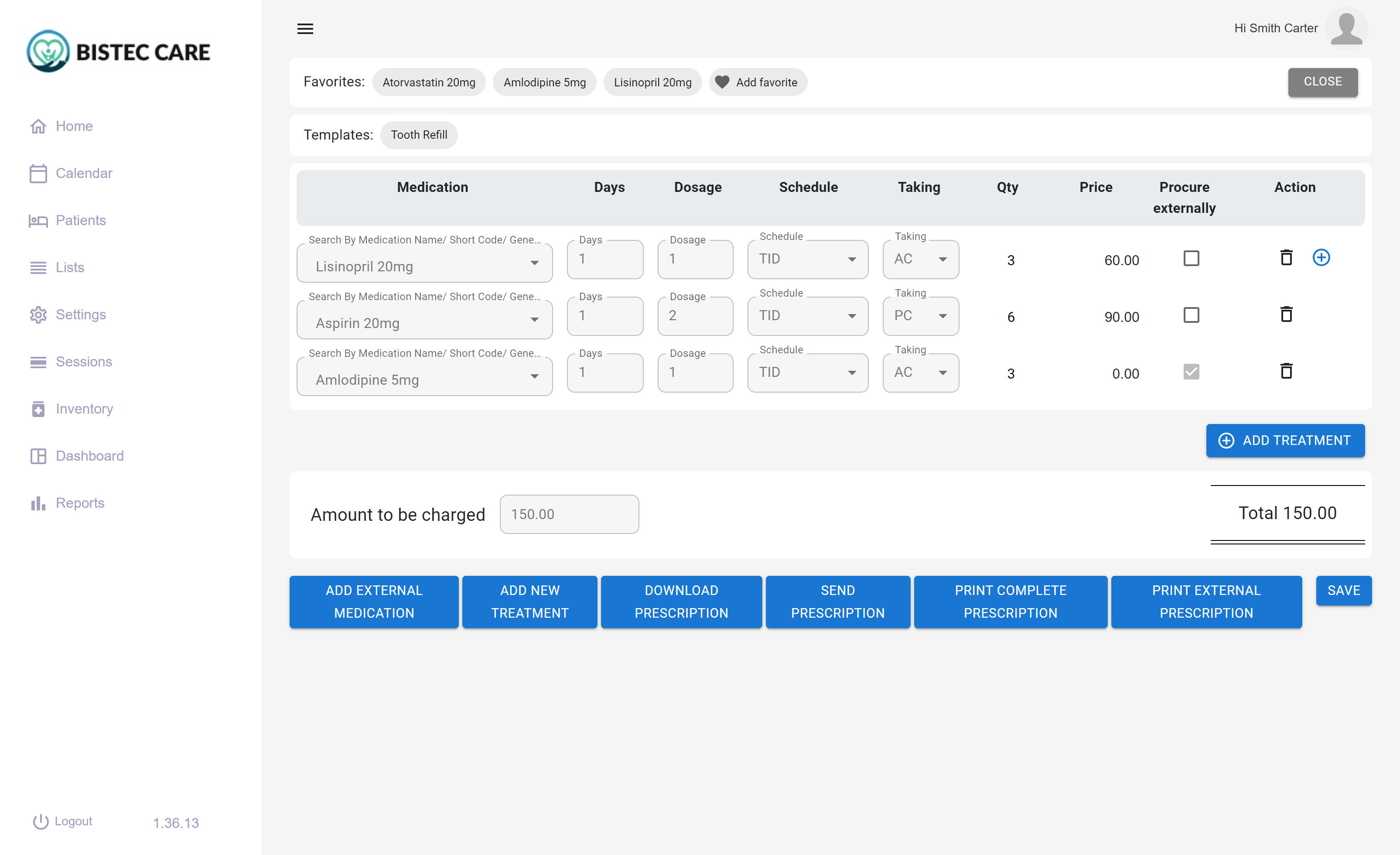
Task: Click the hamburger menu icon
Action: tap(305, 29)
